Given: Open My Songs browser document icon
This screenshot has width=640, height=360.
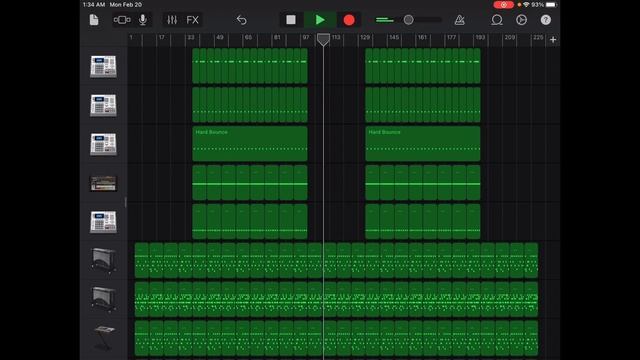Looking at the screenshot, I should (x=94, y=20).
